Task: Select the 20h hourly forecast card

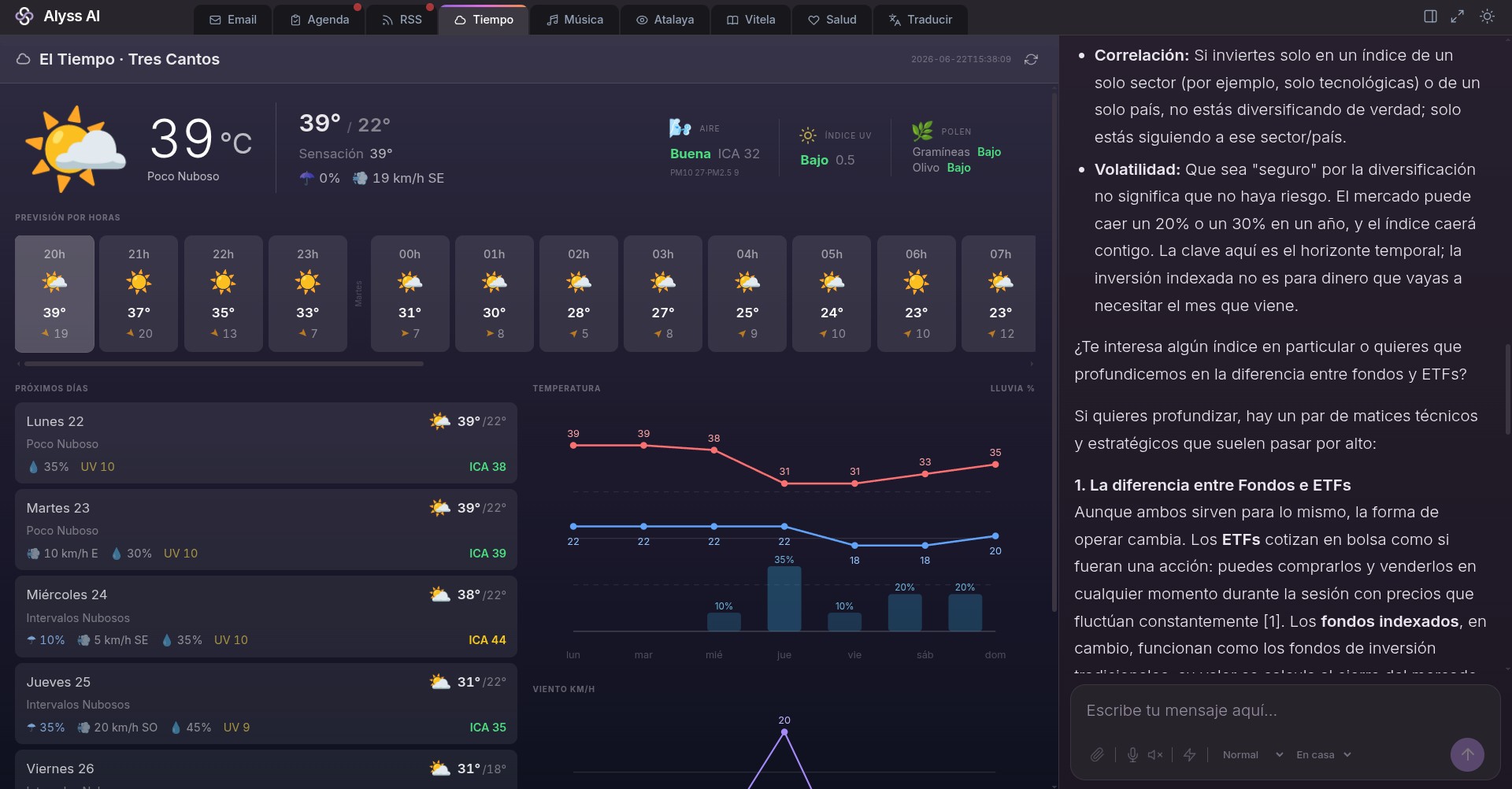Action: 54,293
